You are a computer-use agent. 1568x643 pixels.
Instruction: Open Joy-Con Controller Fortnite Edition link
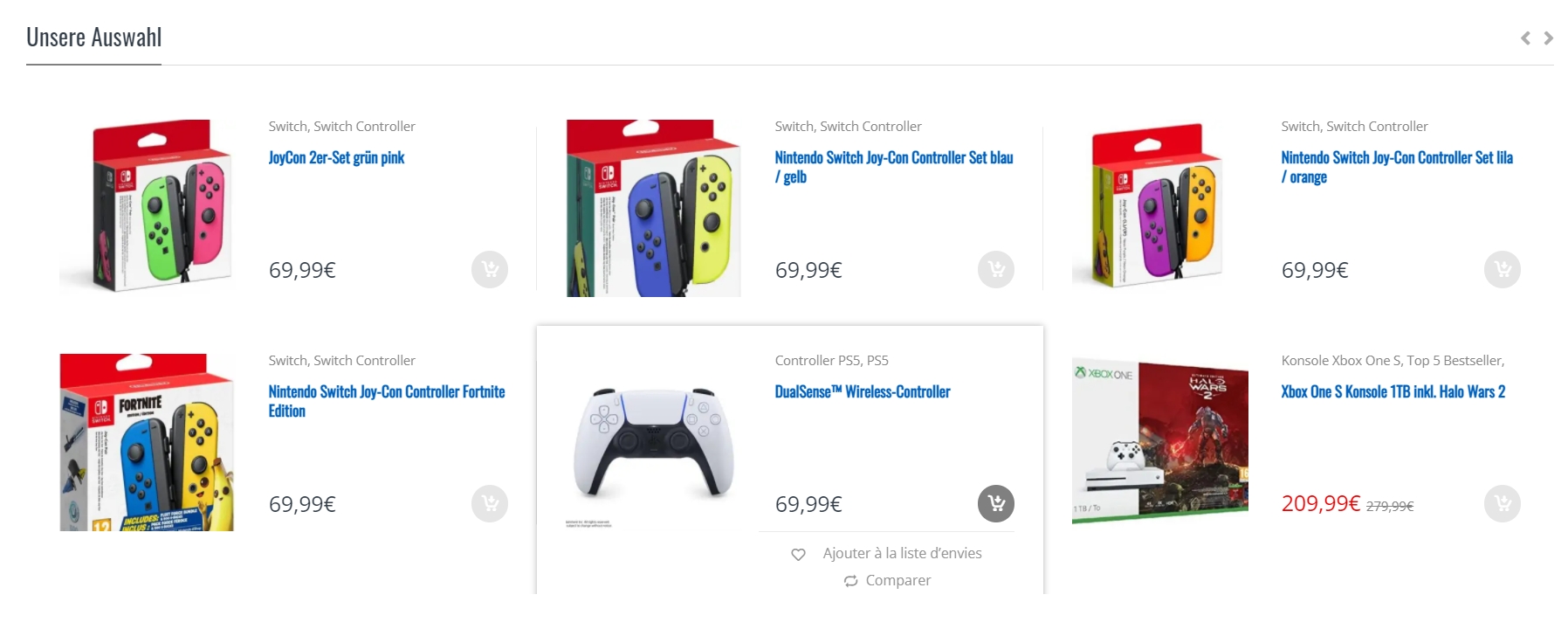point(387,401)
